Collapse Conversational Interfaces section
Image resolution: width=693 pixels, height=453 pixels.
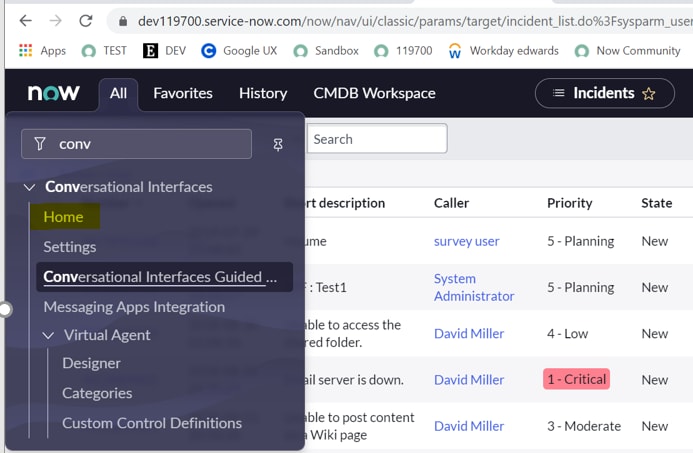[x=29, y=187]
